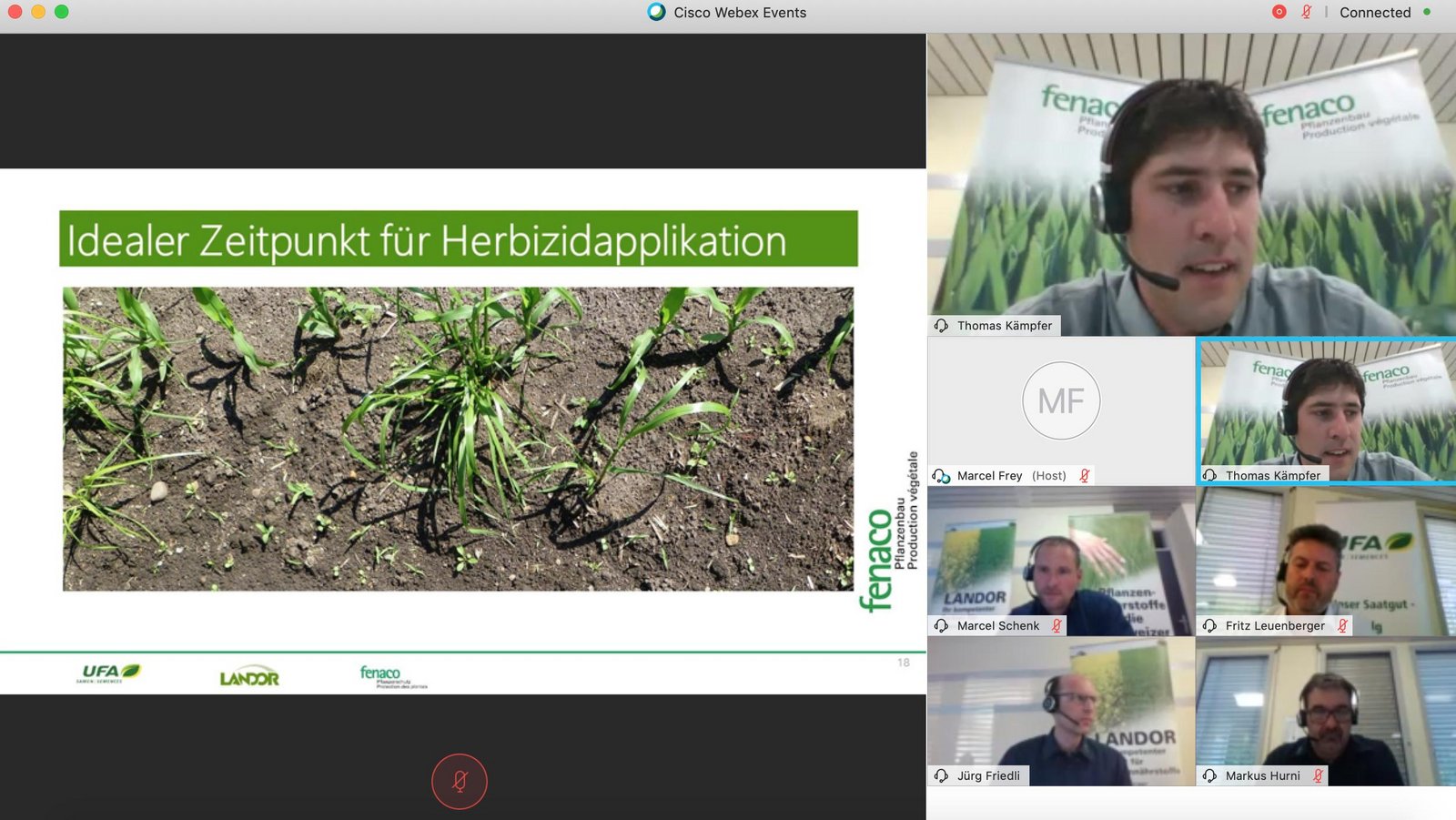
Task: Click the Connected status label
Action: [x=1374, y=13]
